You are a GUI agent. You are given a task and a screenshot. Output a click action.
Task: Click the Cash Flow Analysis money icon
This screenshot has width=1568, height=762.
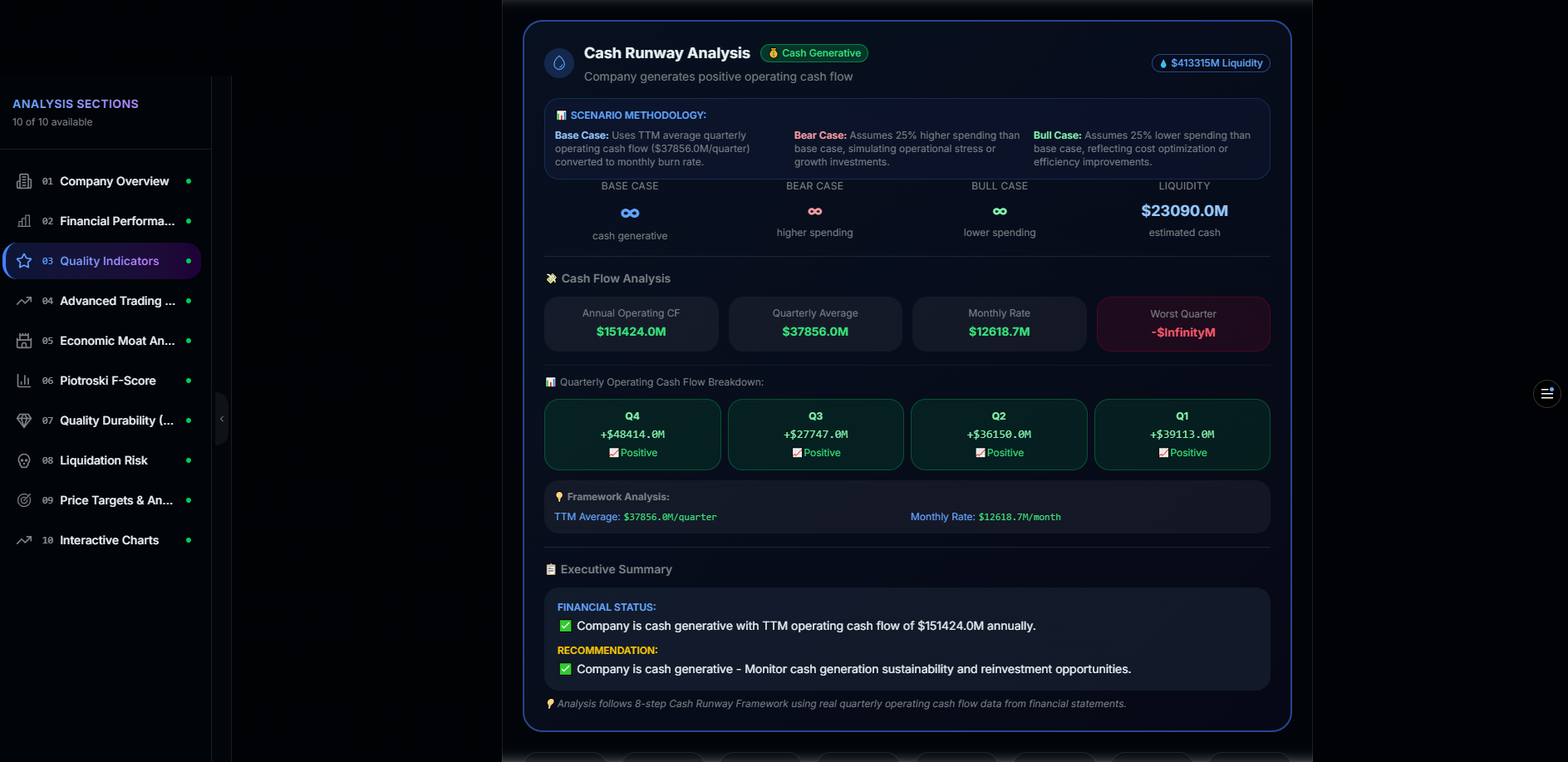click(551, 278)
